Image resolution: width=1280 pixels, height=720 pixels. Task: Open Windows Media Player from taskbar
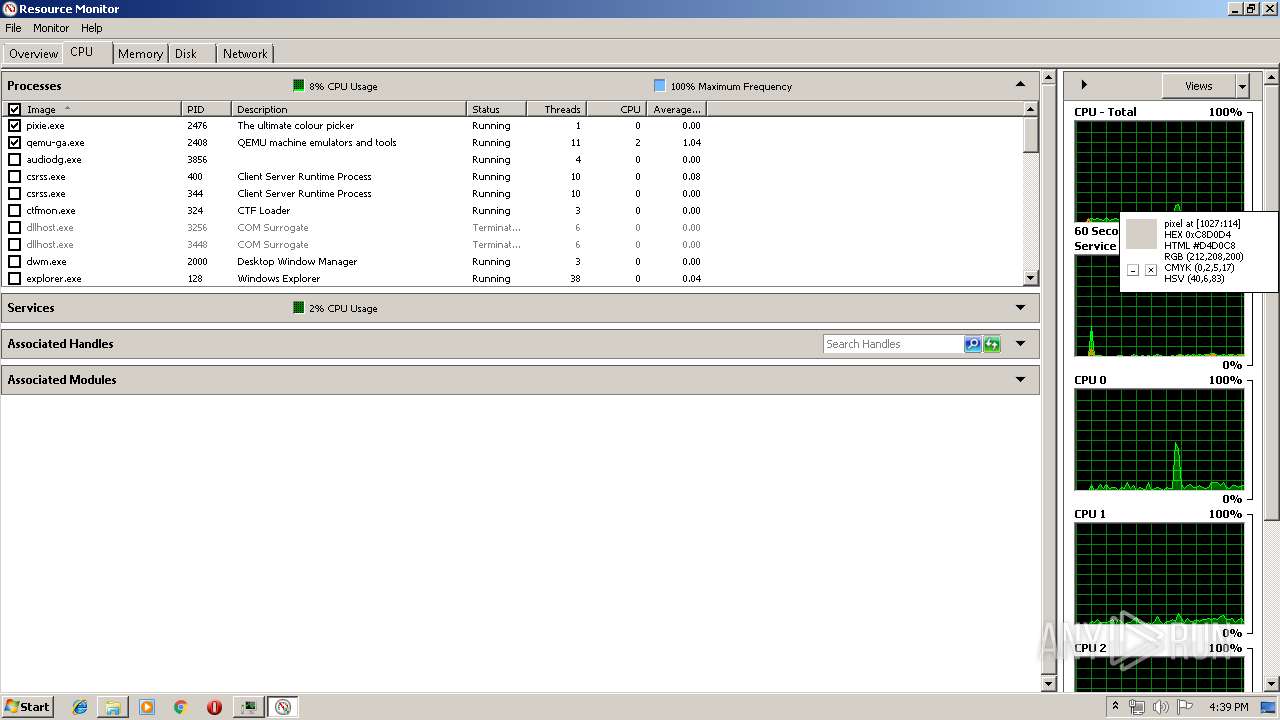click(x=147, y=707)
